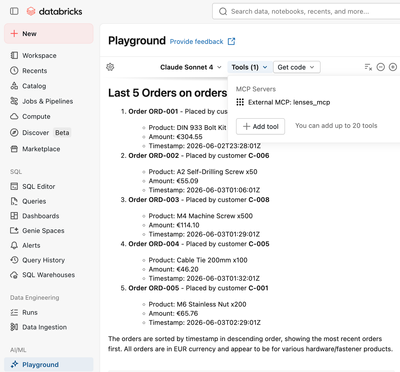The image size is (400, 372).
Task: Click the remove pane minus icon
Action: [381, 67]
